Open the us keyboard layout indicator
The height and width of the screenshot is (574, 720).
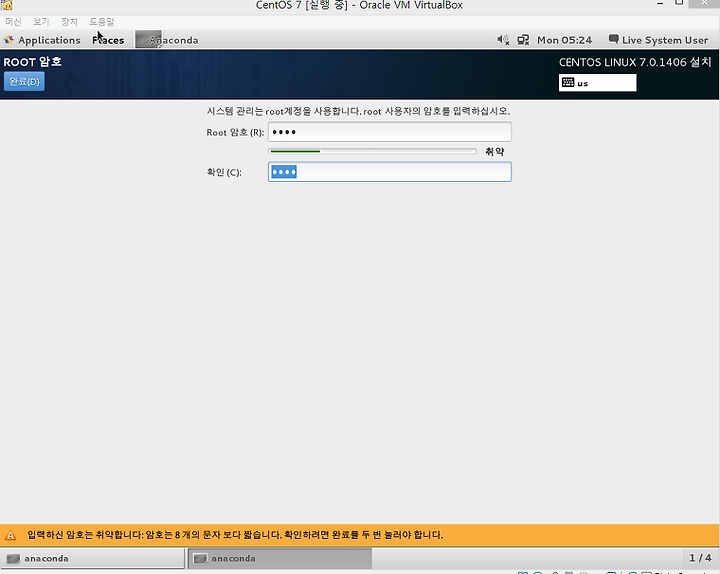click(x=597, y=83)
